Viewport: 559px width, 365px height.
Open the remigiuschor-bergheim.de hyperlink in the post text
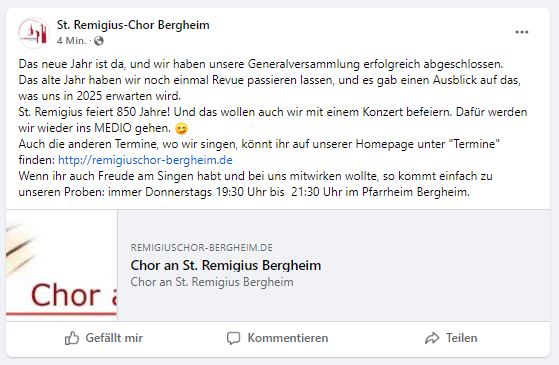[145, 160]
